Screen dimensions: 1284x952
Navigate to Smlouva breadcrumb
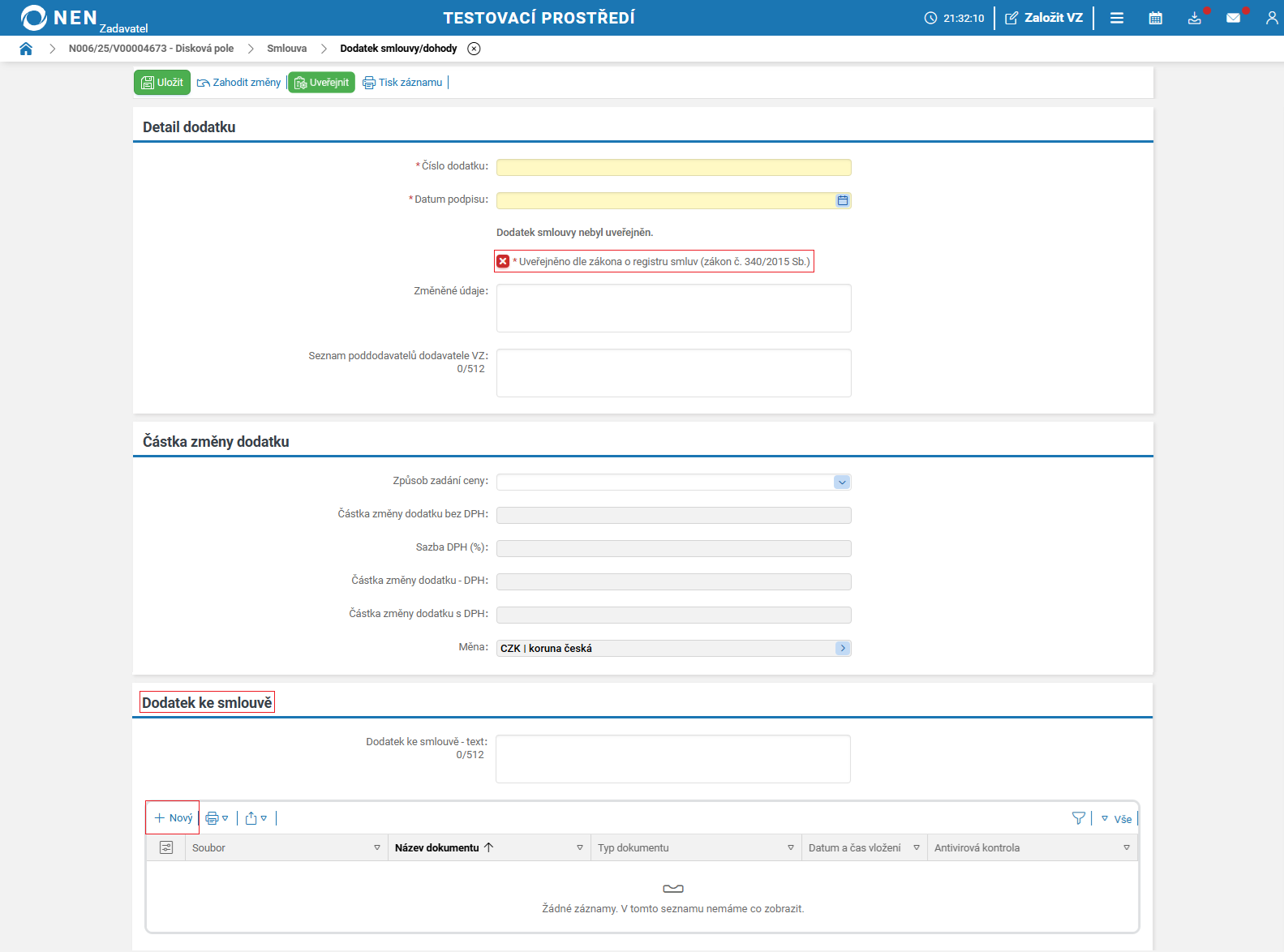[287, 49]
